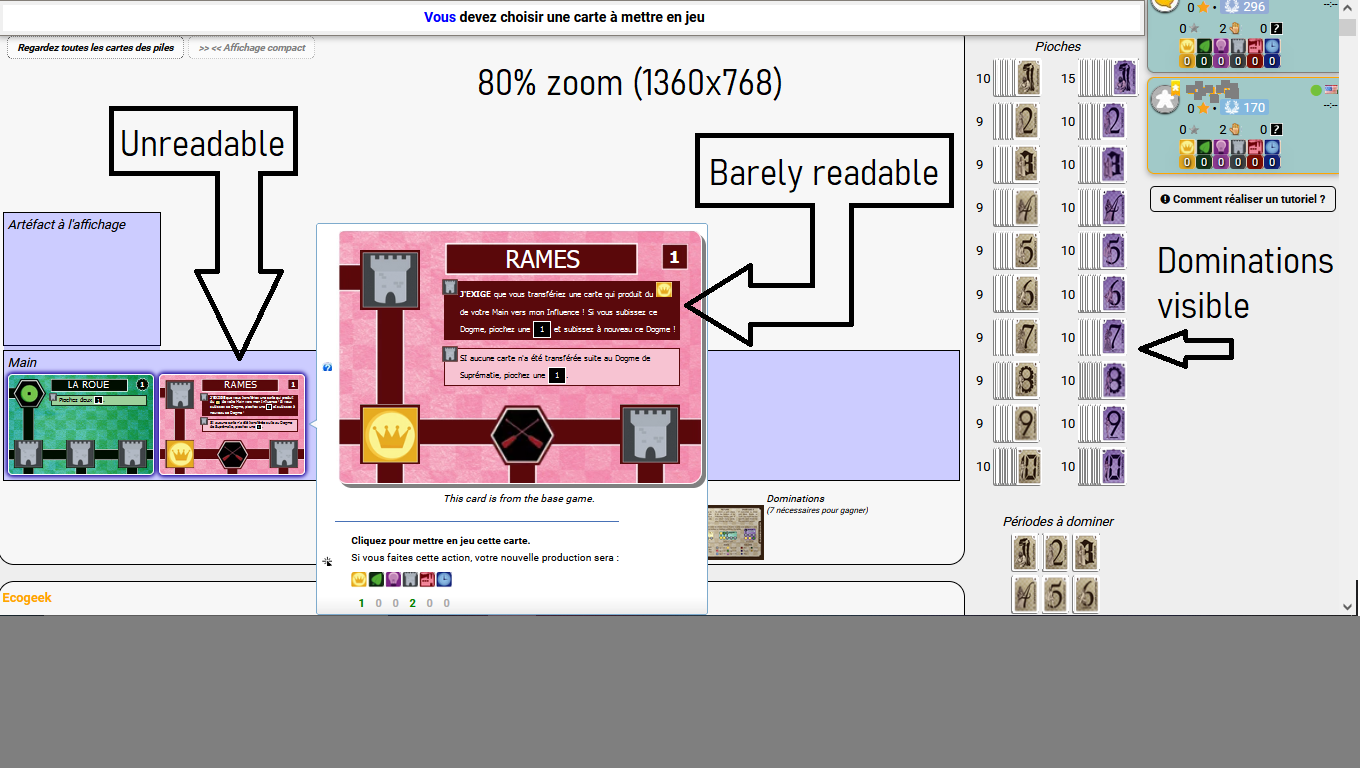Click the mouse-click pointer icon beside tooltip action text
Screen dimensions: 1360x768
point(327,561)
